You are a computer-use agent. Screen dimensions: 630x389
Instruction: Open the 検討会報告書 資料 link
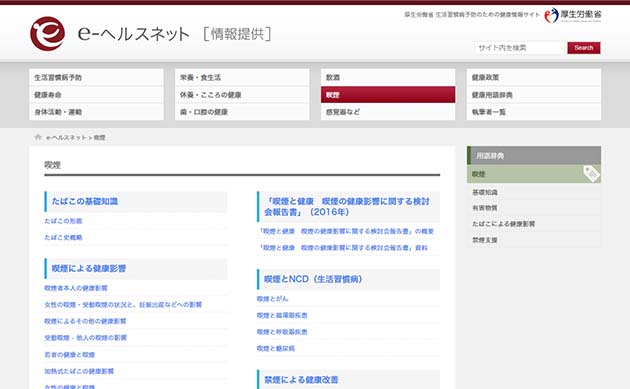[342, 248]
